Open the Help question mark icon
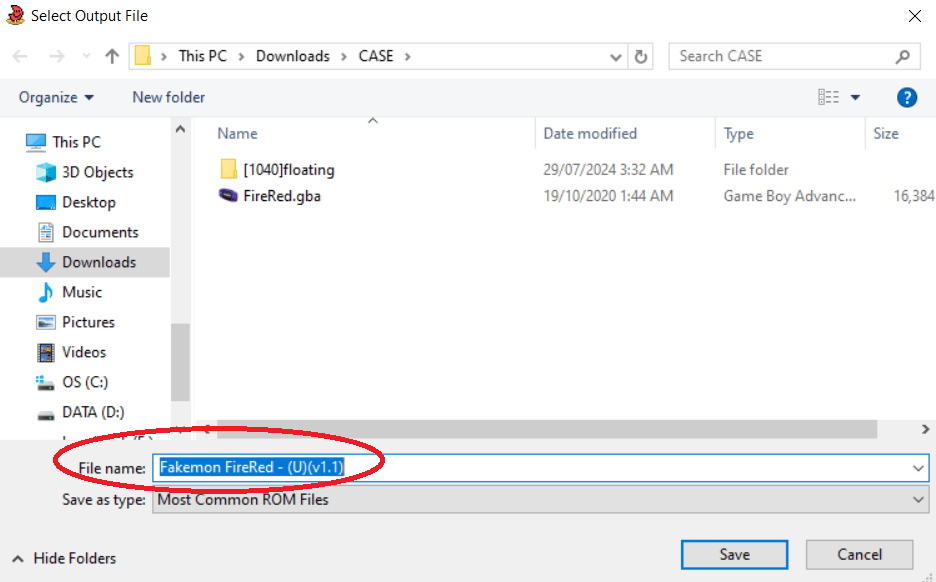The image size is (936, 582). tap(907, 97)
